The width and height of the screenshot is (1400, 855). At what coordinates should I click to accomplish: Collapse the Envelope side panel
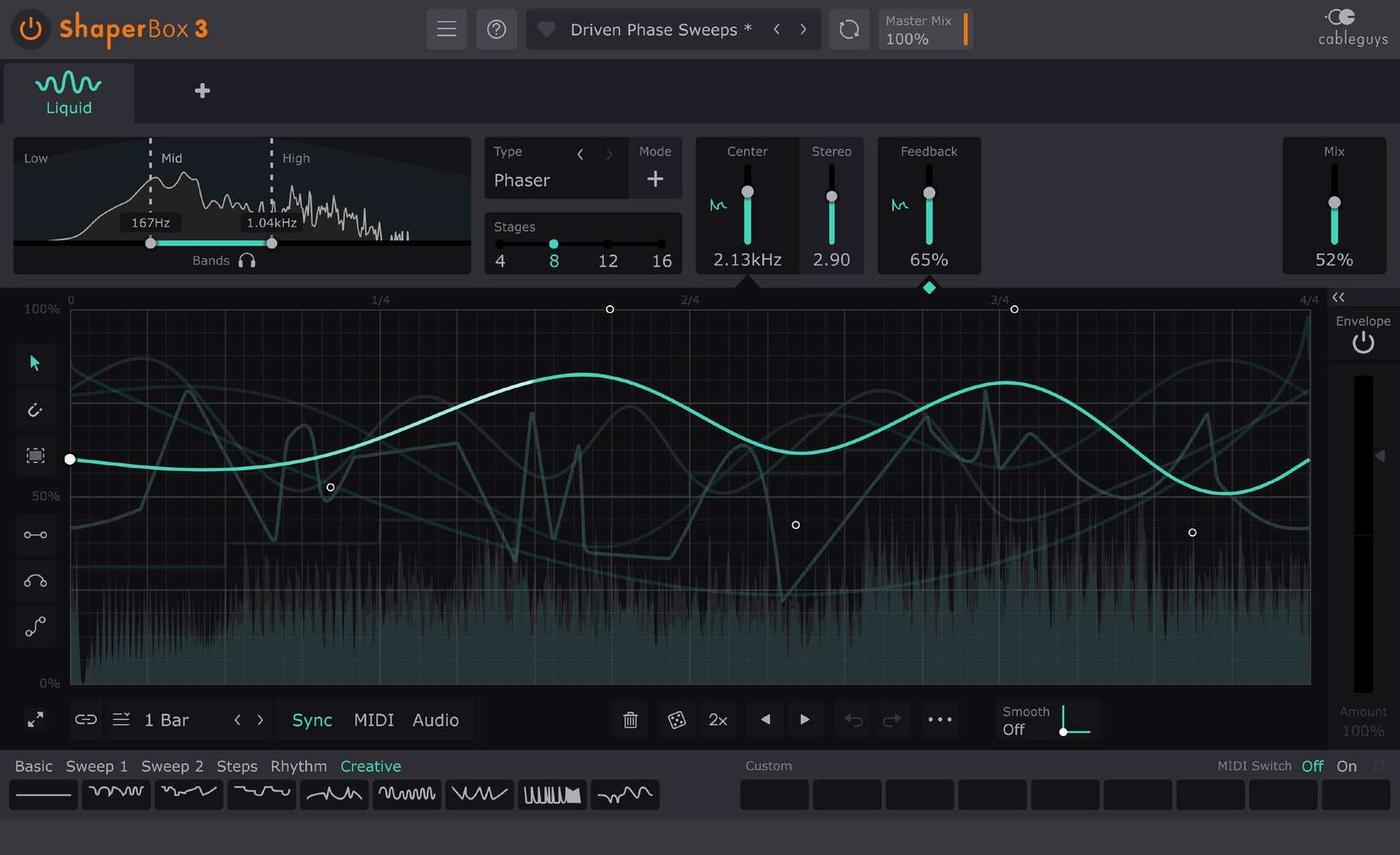point(1338,298)
